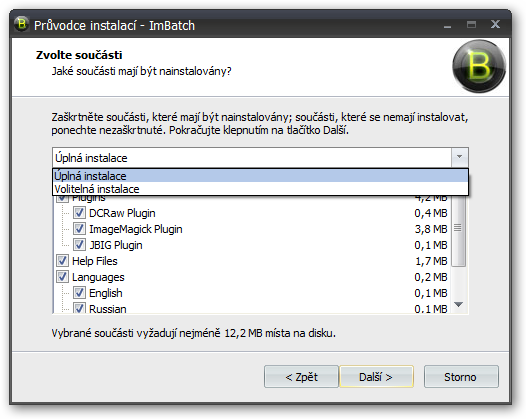Select the ImageMagick Plugin label
The width and height of the screenshot is (526, 419).
(136, 229)
